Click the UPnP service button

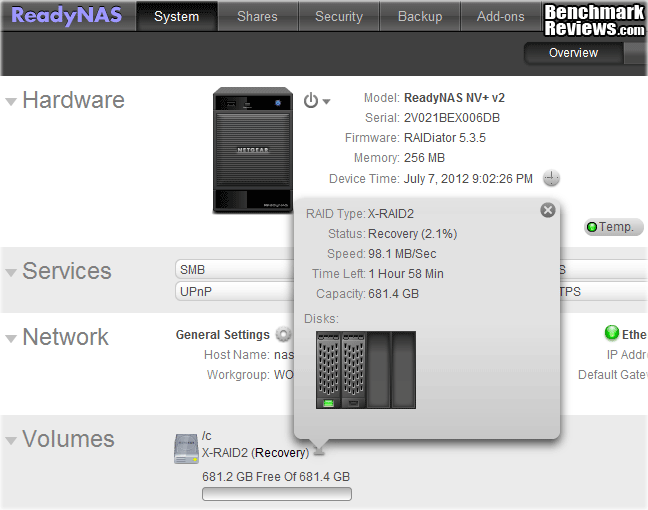pyautogui.click(x=234, y=291)
